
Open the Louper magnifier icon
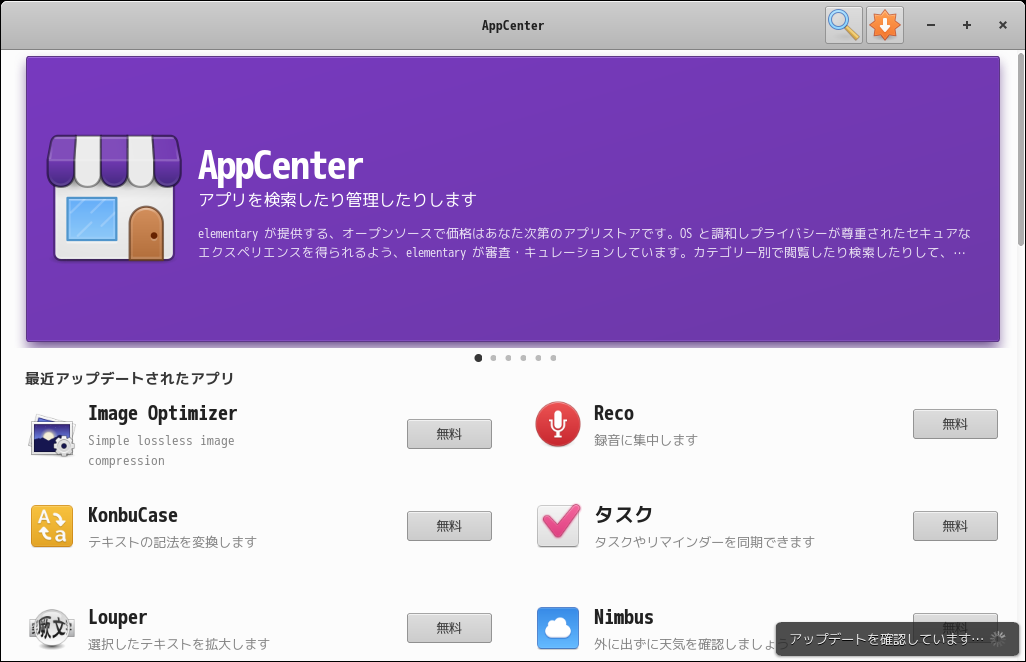tap(51, 628)
